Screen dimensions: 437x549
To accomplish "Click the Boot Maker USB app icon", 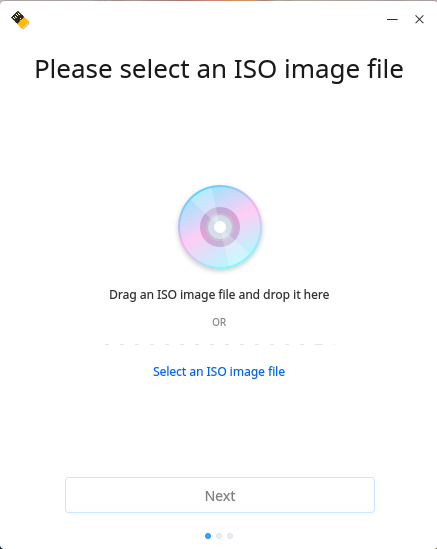I will [x=20, y=20].
